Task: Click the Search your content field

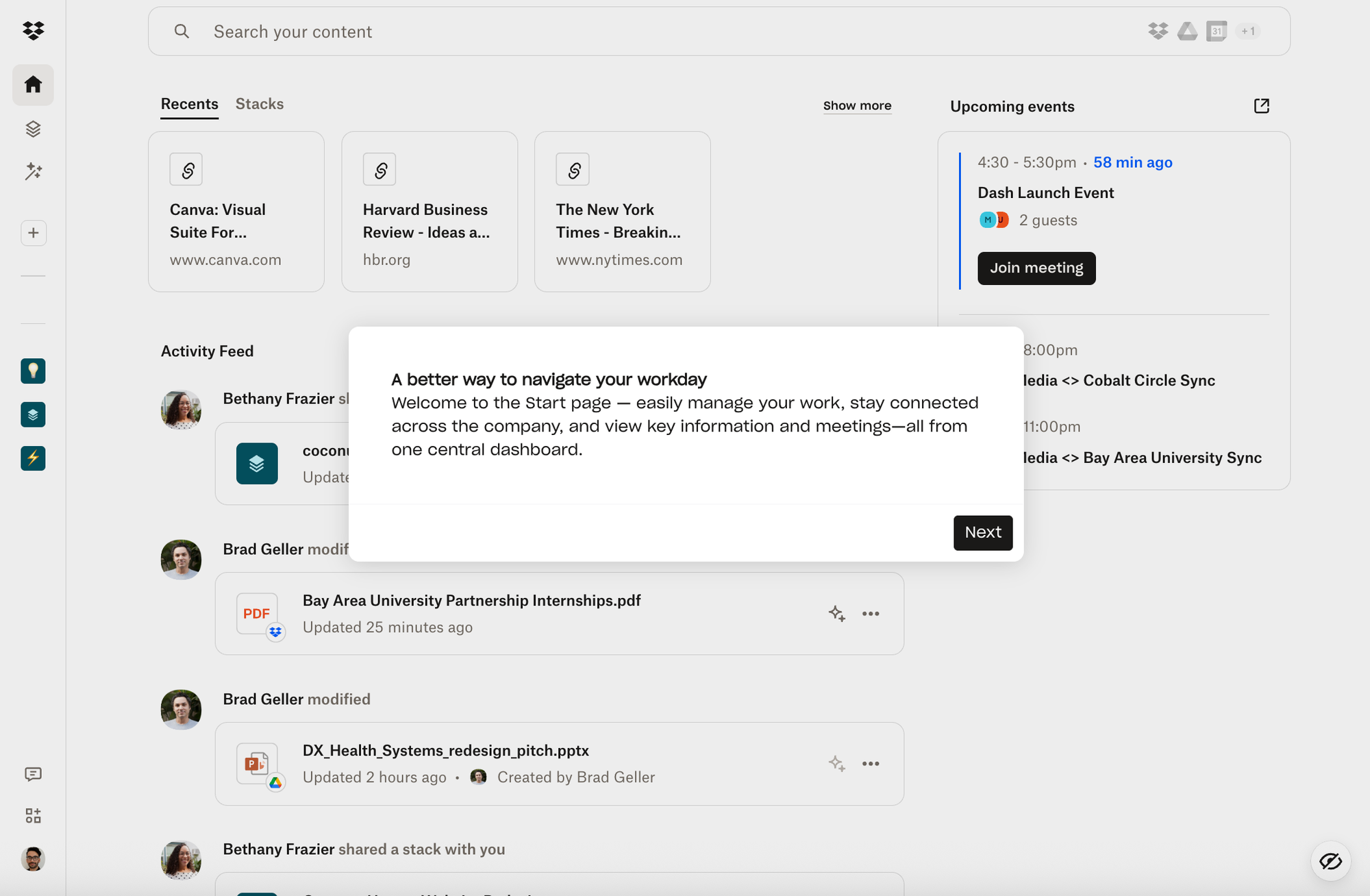Action: (616, 32)
